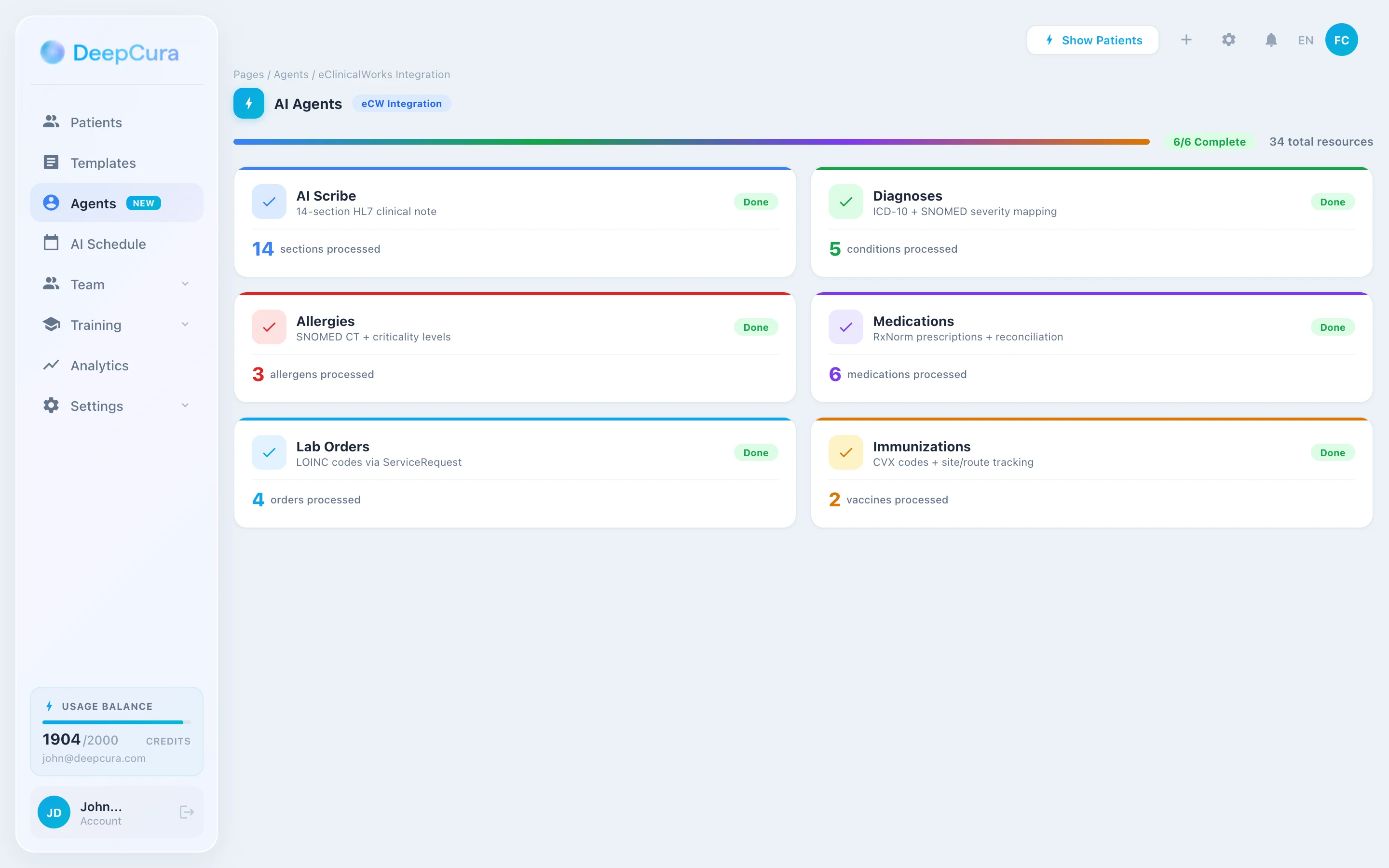This screenshot has height=868, width=1389.
Task: Click the Allergies red checkmark box
Action: (269, 327)
